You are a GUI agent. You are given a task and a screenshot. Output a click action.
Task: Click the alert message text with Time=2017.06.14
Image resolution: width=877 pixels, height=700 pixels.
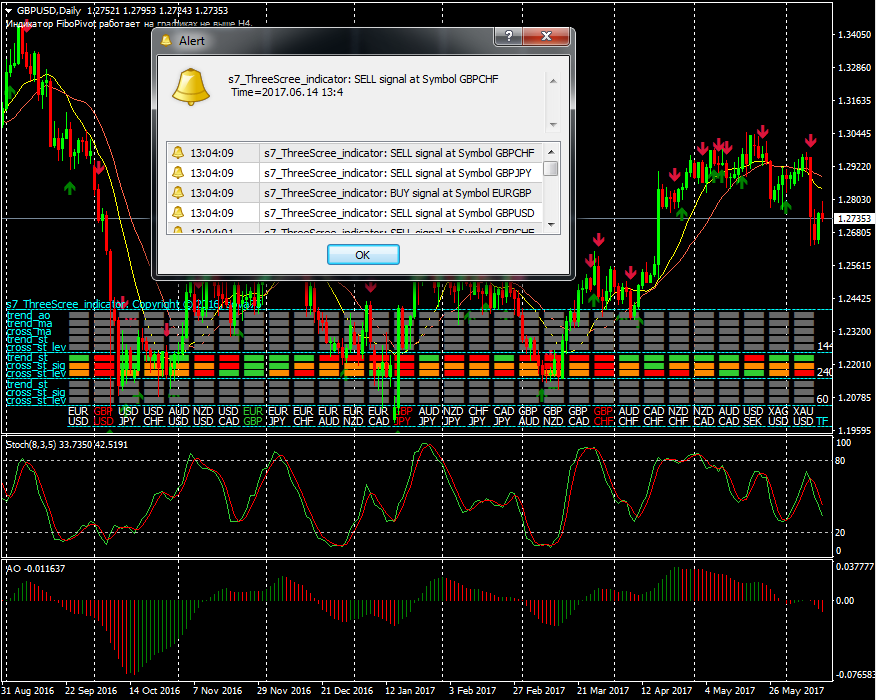(363, 86)
